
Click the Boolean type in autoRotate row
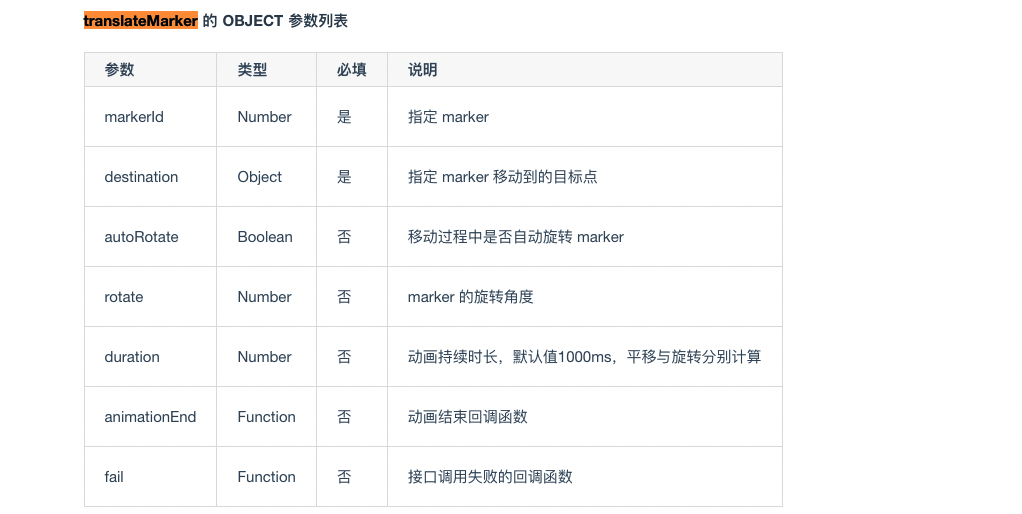[265, 237]
